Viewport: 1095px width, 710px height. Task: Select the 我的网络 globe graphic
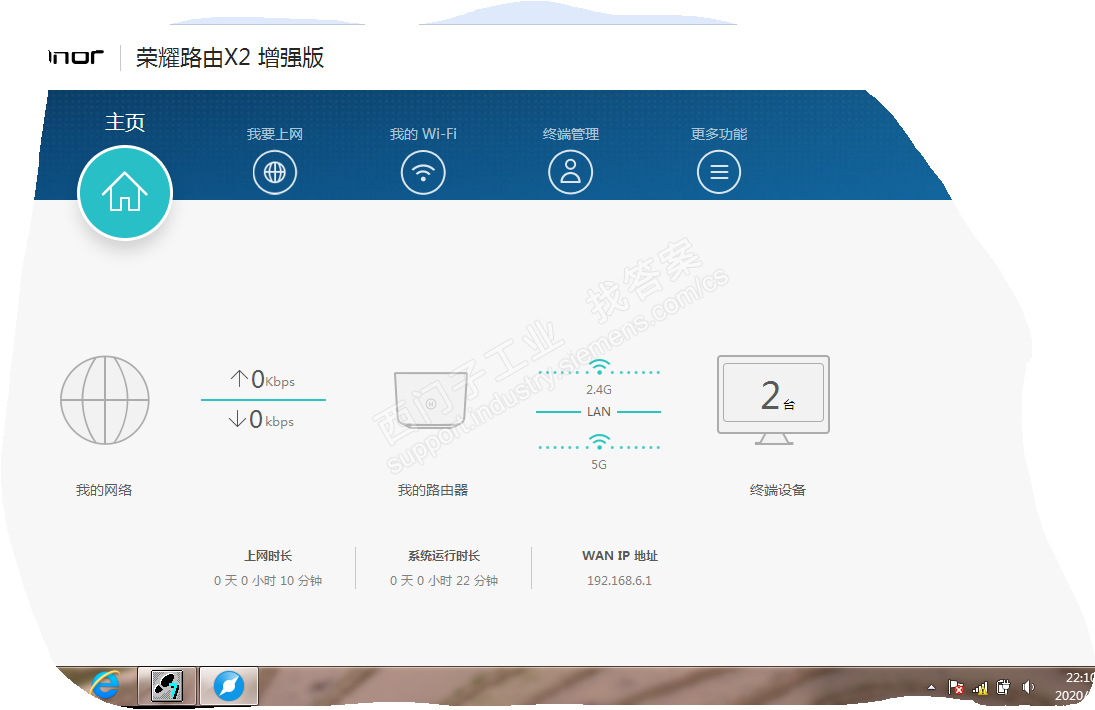point(105,400)
